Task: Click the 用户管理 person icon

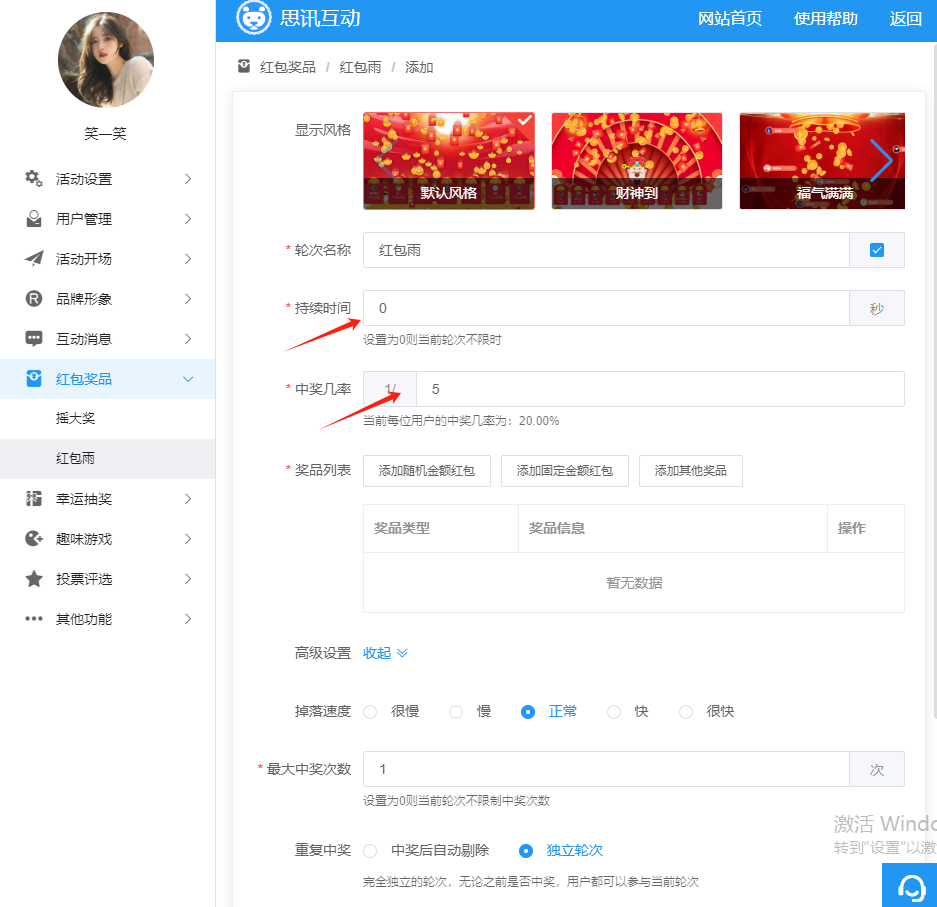Action: pos(33,219)
